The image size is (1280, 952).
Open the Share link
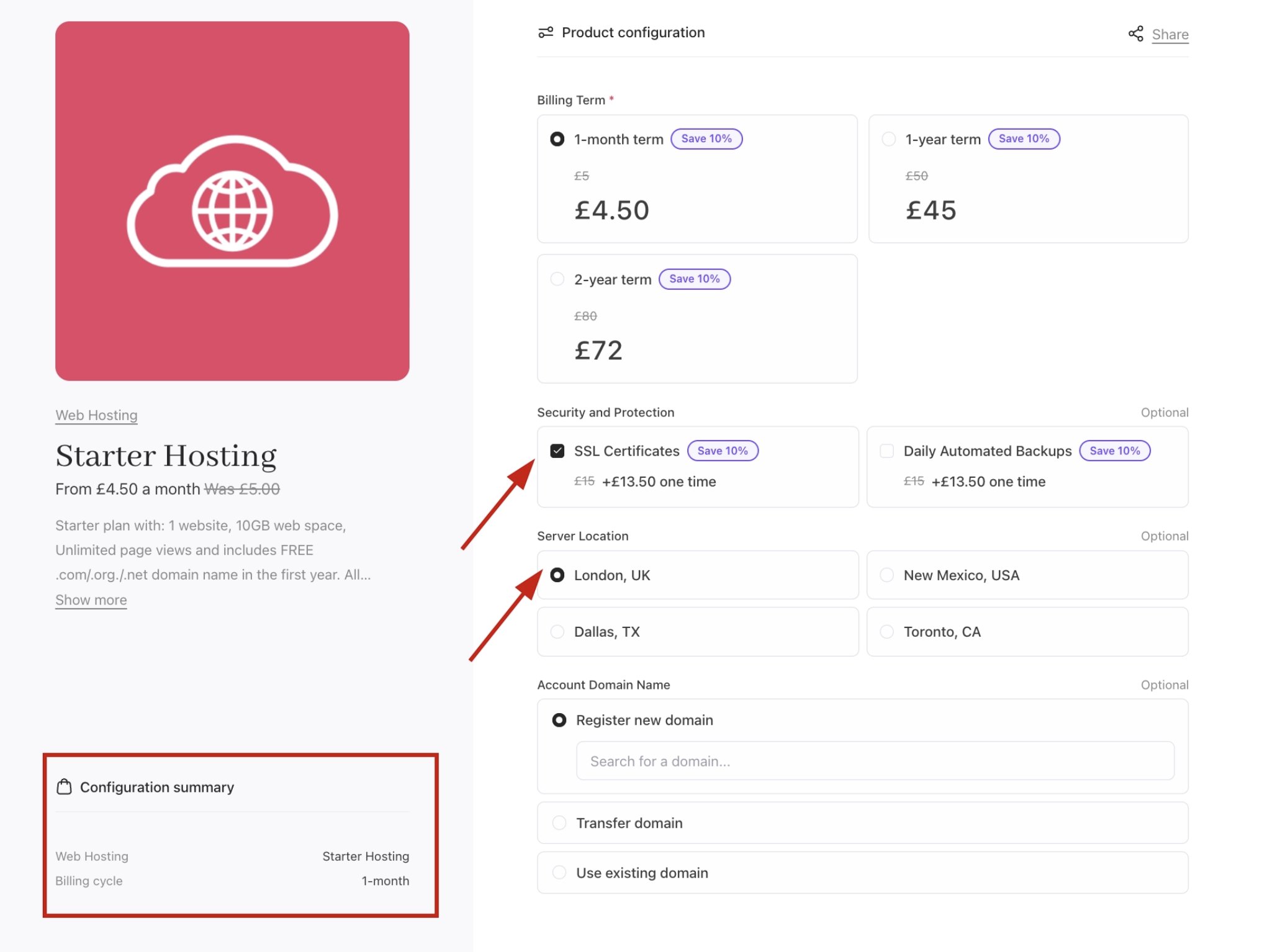(1170, 35)
